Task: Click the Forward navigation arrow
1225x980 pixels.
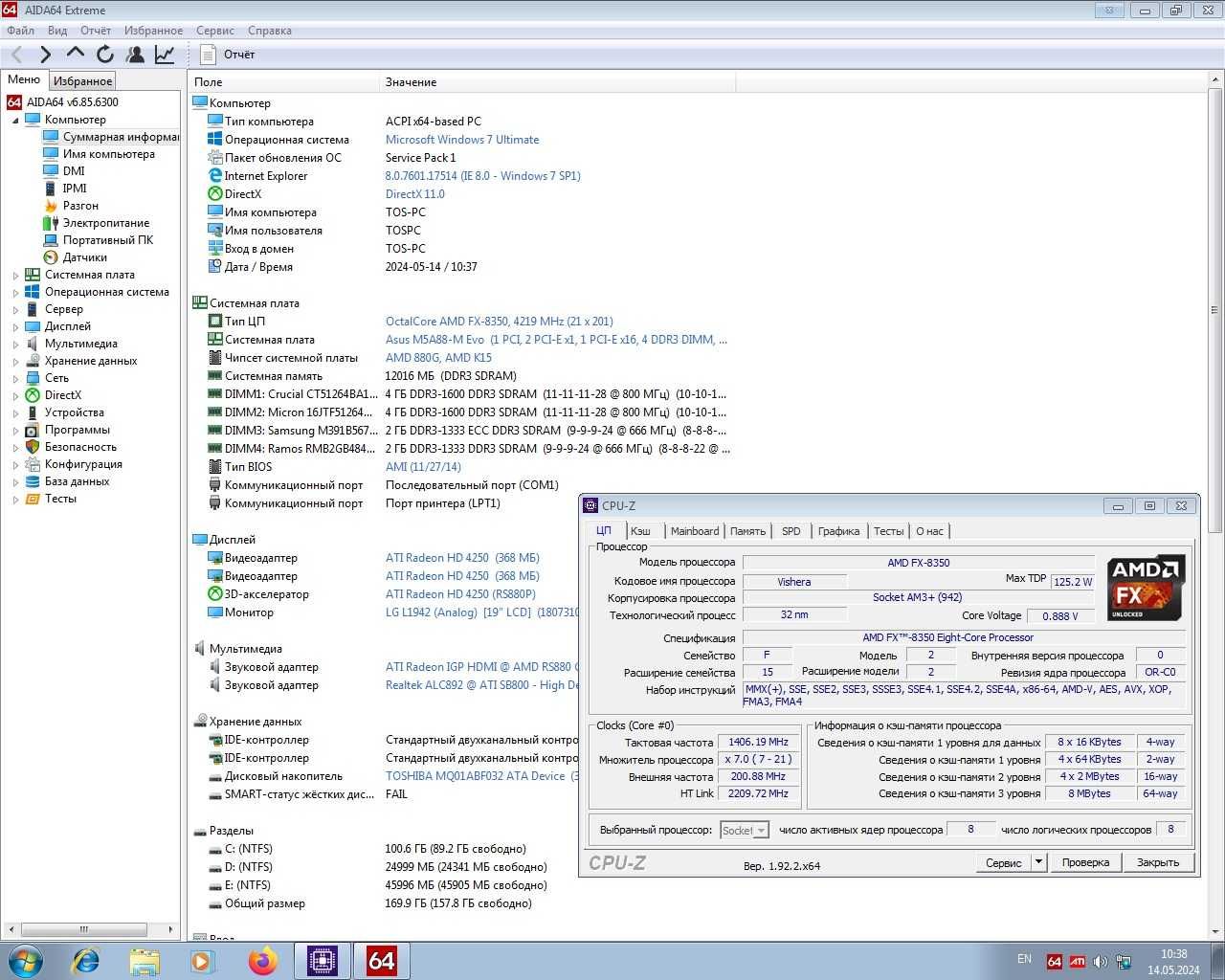Action: [45, 55]
